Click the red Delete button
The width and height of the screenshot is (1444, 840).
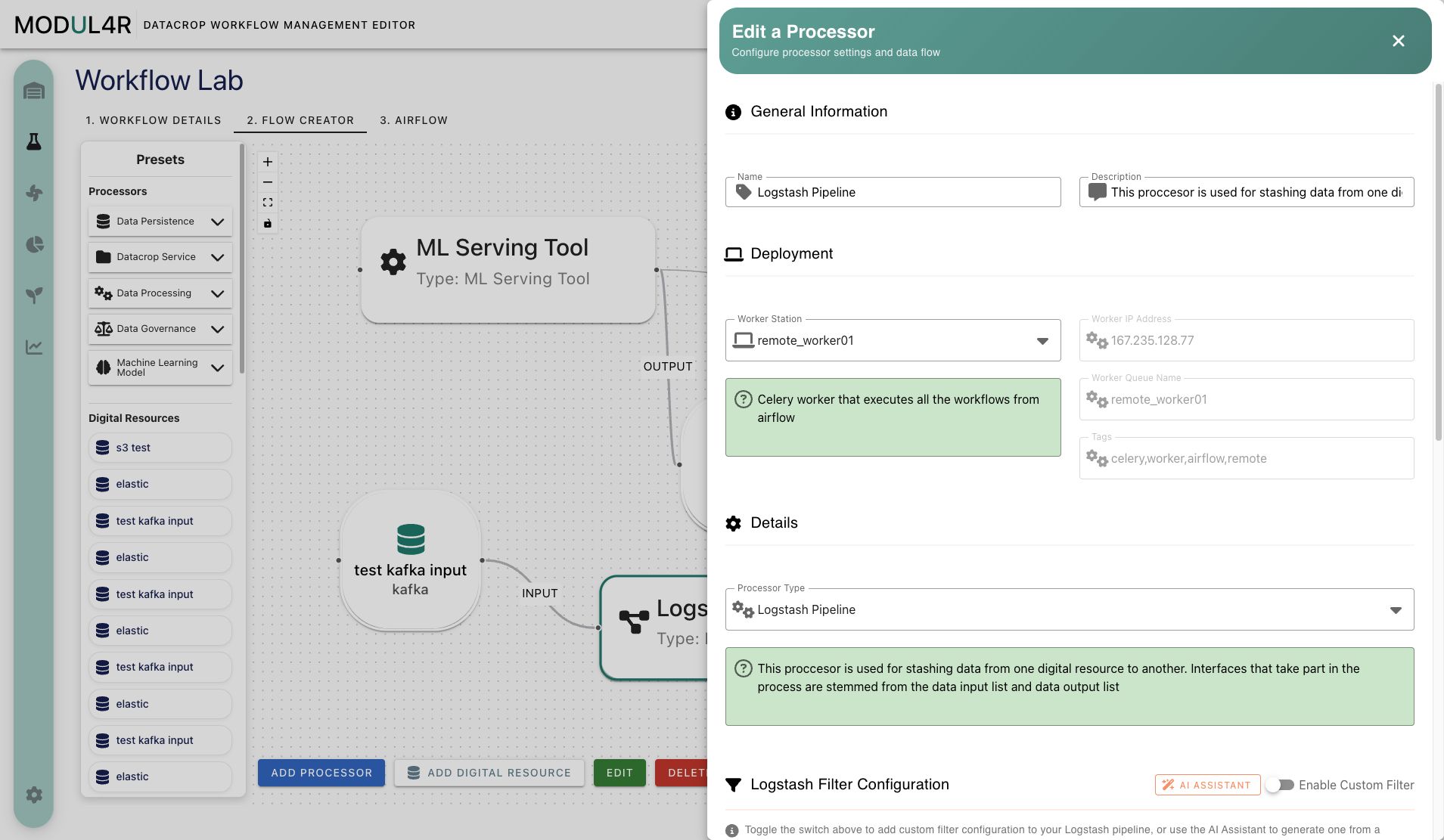point(682,773)
